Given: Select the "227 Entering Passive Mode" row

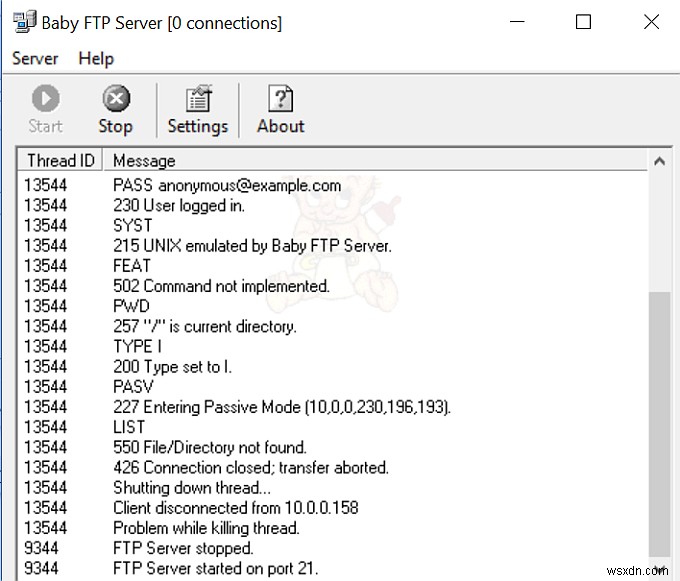Looking at the screenshot, I should tap(282, 407).
